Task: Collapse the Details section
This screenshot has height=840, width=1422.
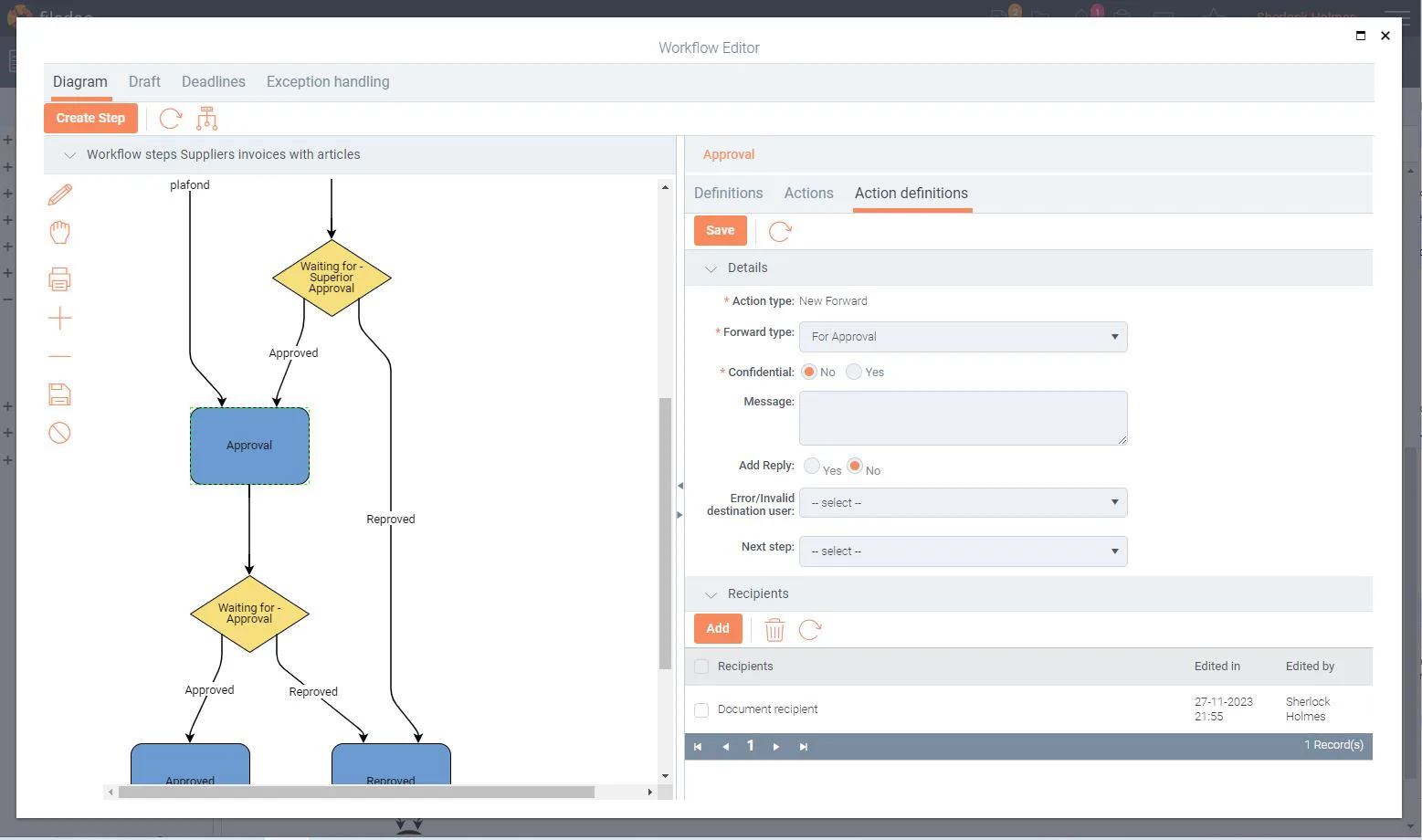Action: [711, 268]
